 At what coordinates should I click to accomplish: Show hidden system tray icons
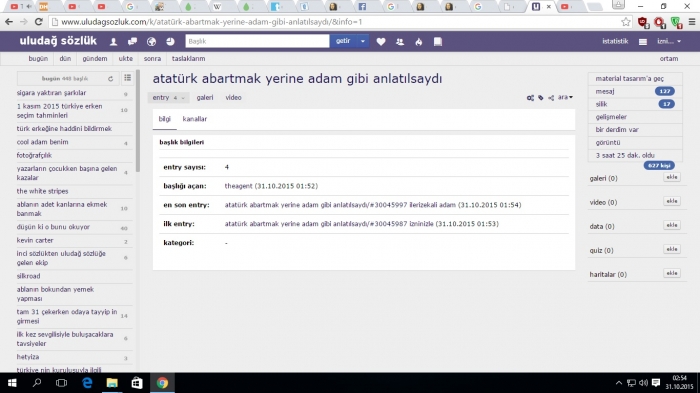pyautogui.click(x=619, y=383)
